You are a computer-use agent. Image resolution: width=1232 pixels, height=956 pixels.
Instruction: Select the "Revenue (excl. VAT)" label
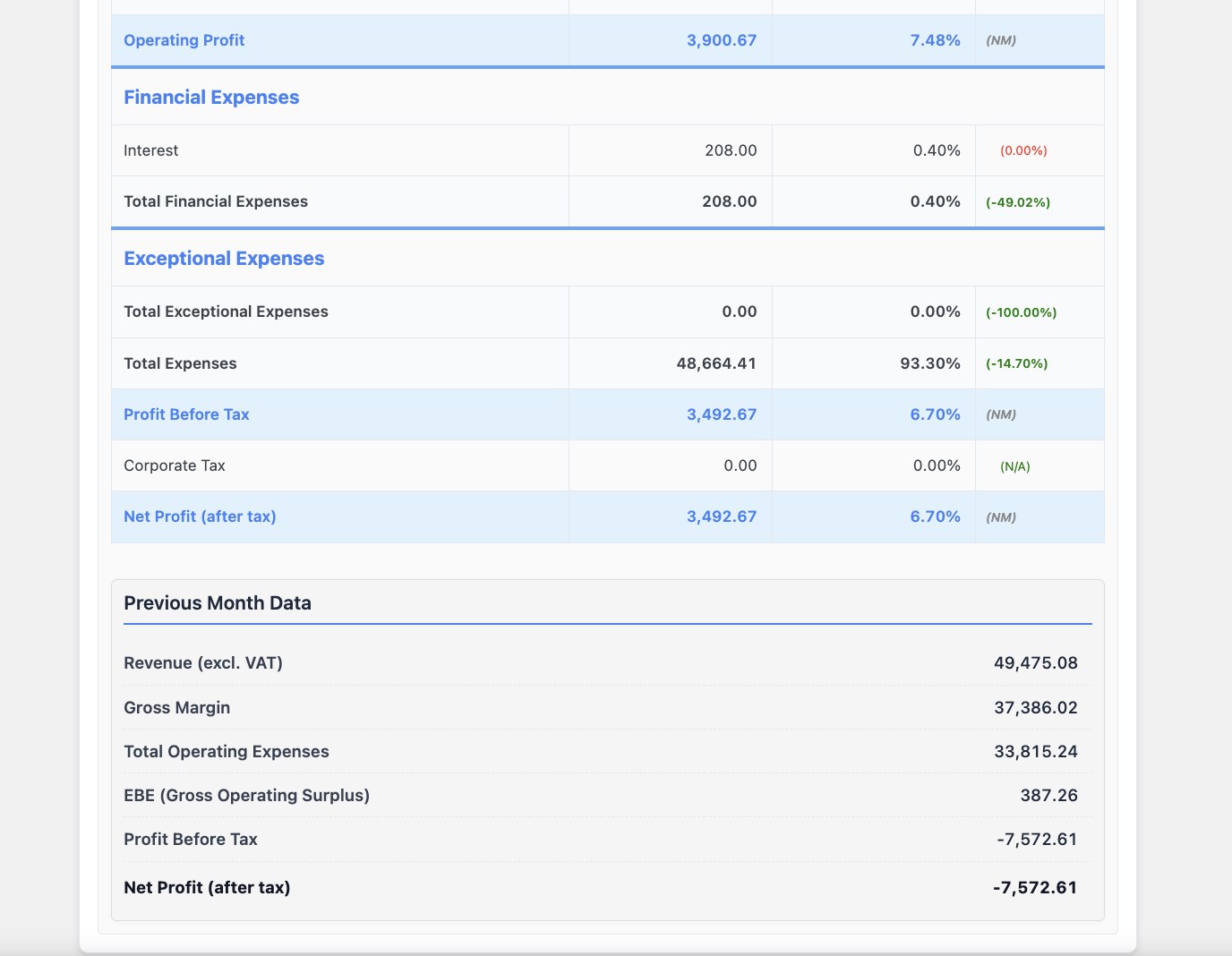click(x=203, y=663)
